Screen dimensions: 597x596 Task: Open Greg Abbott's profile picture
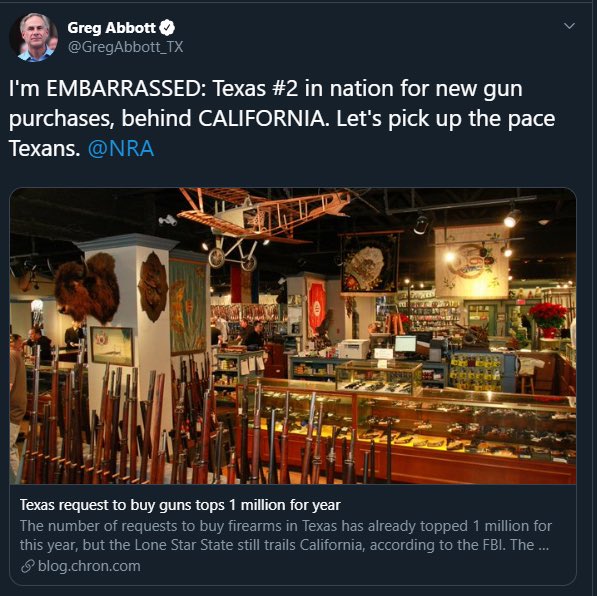coord(34,37)
